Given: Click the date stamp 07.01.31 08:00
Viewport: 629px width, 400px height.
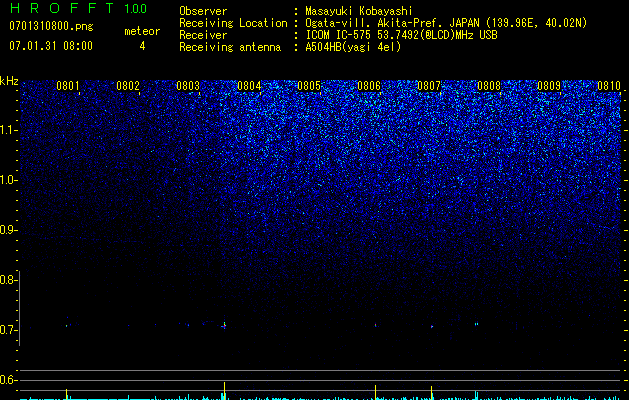Looking at the screenshot, I should 51,46.
